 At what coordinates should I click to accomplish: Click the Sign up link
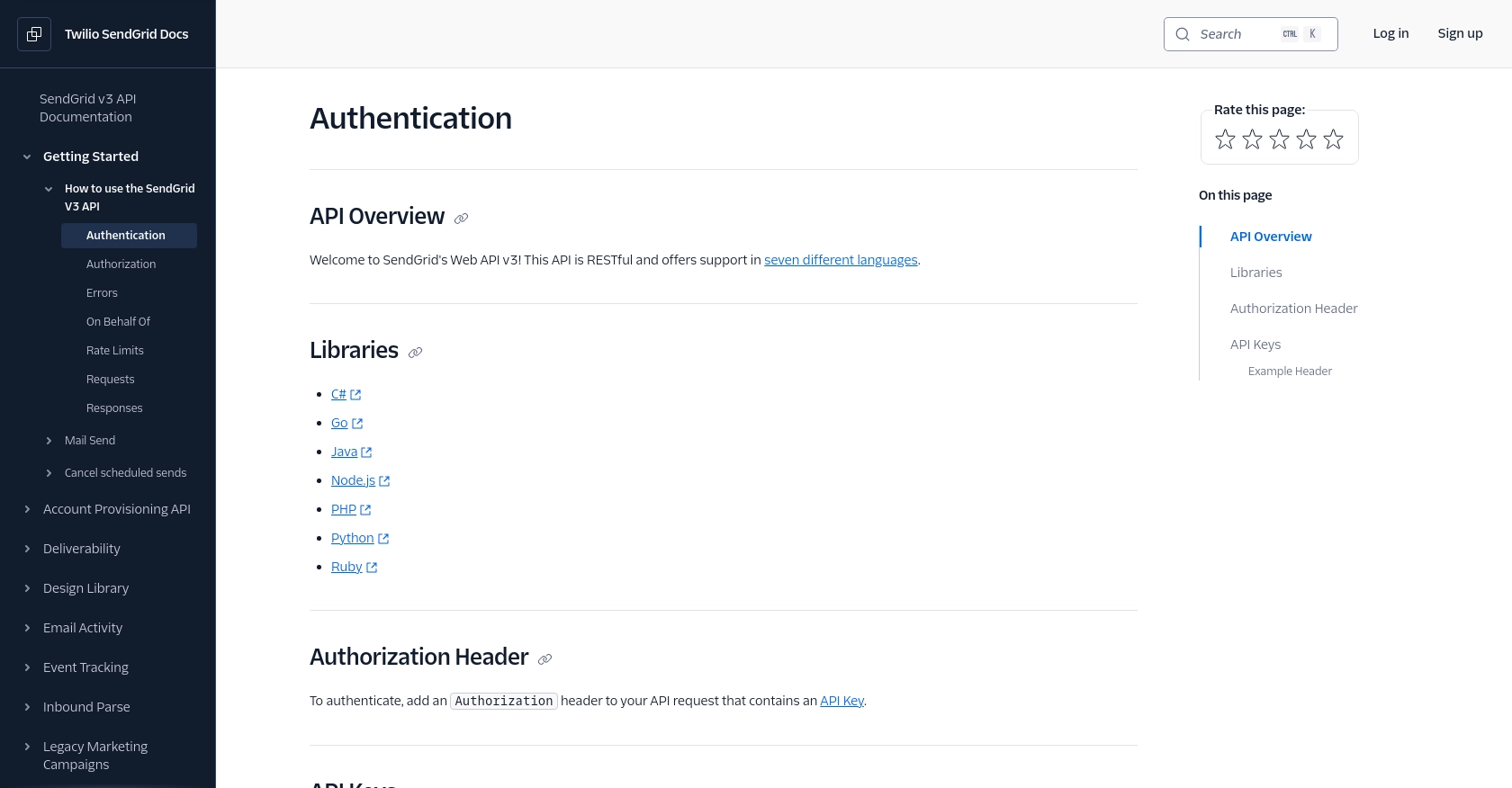[x=1460, y=33]
